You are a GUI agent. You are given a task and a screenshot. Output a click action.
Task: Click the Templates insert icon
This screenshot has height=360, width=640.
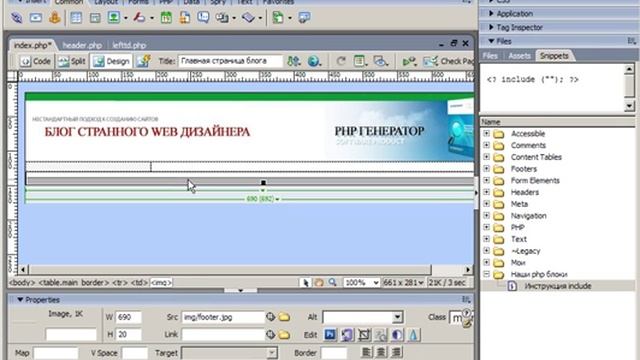point(278,18)
